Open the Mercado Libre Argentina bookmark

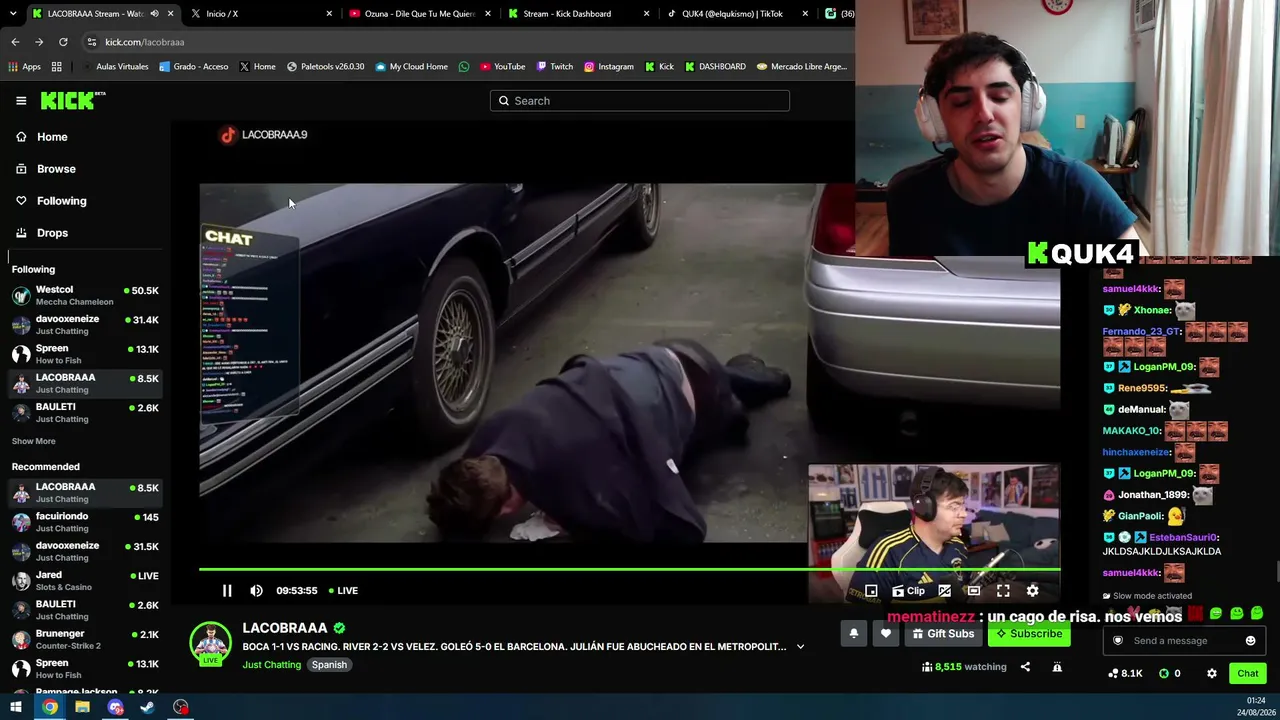tap(802, 67)
